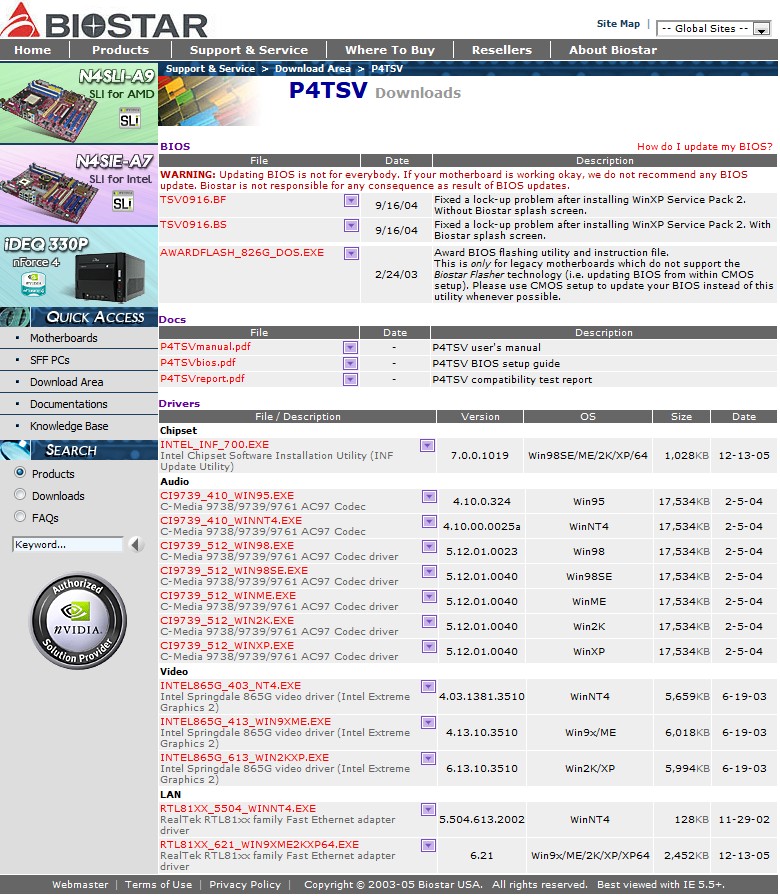
Task: Click the NVIDIA Authorized Solution Provider badge
Action: [78, 621]
